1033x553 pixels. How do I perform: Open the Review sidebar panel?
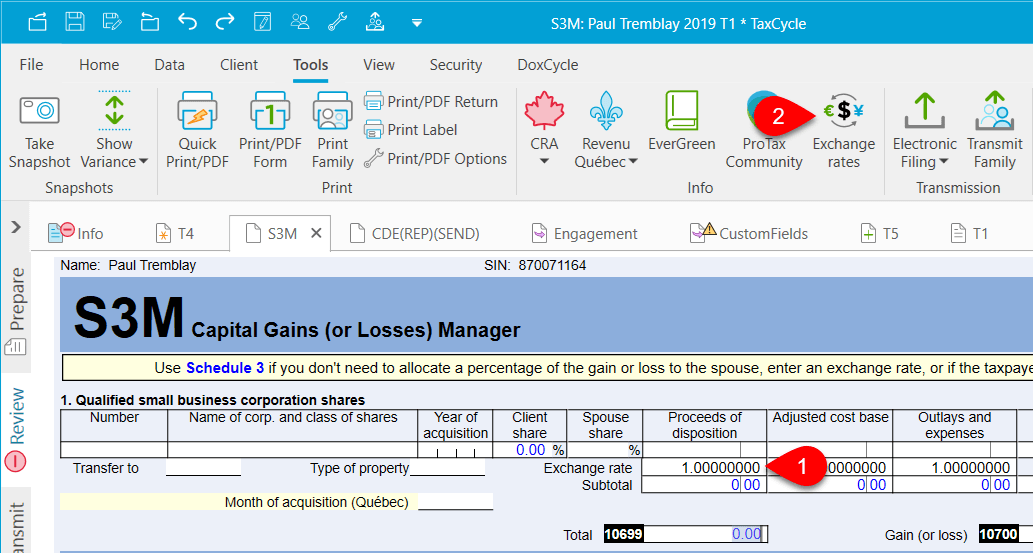pos(16,428)
